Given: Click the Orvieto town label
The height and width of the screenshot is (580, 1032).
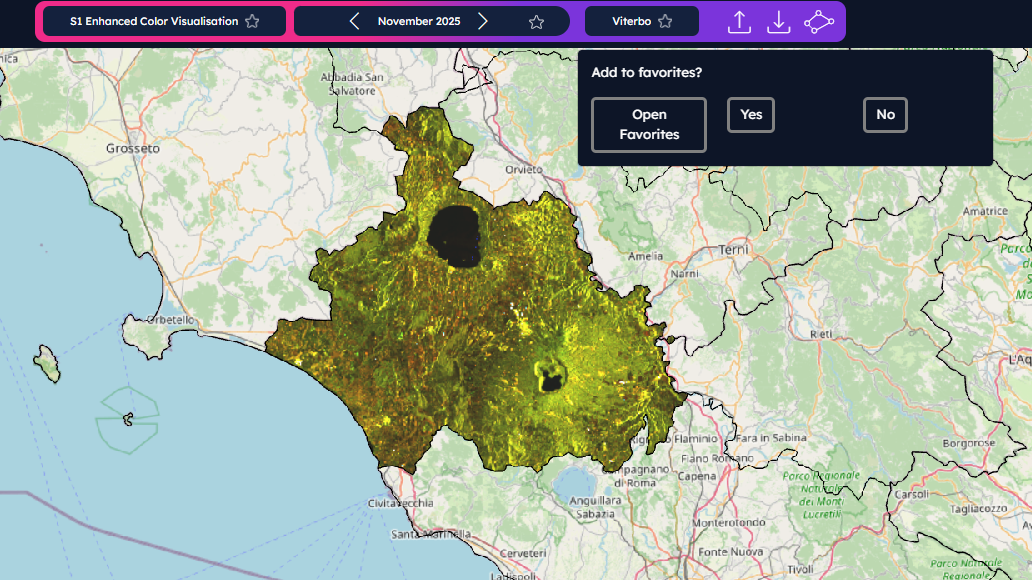Looking at the screenshot, I should (524, 169).
